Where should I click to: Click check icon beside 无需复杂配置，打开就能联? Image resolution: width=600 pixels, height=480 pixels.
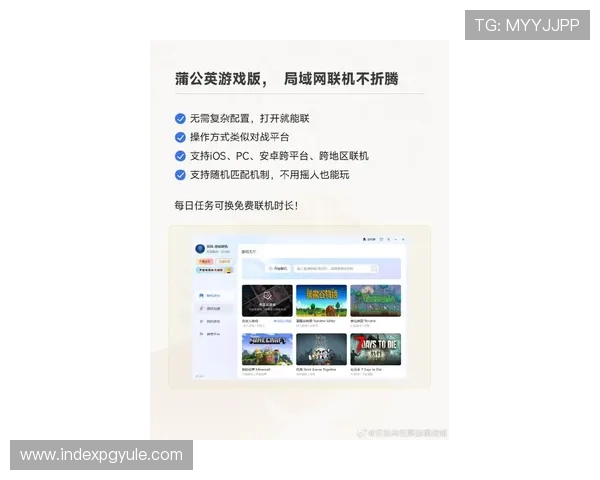[x=180, y=119]
